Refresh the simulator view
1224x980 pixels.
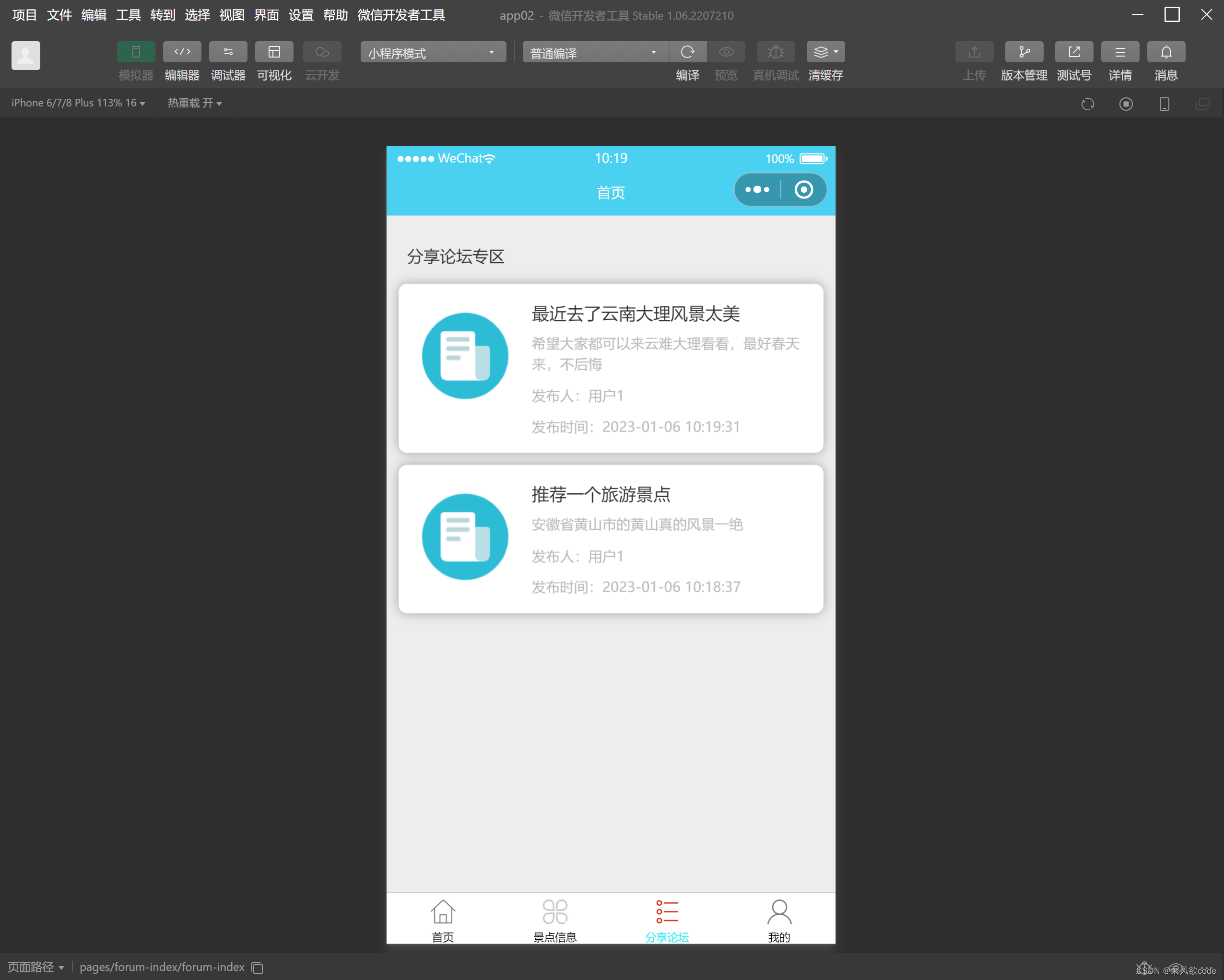pyautogui.click(x=1087, y=104)
